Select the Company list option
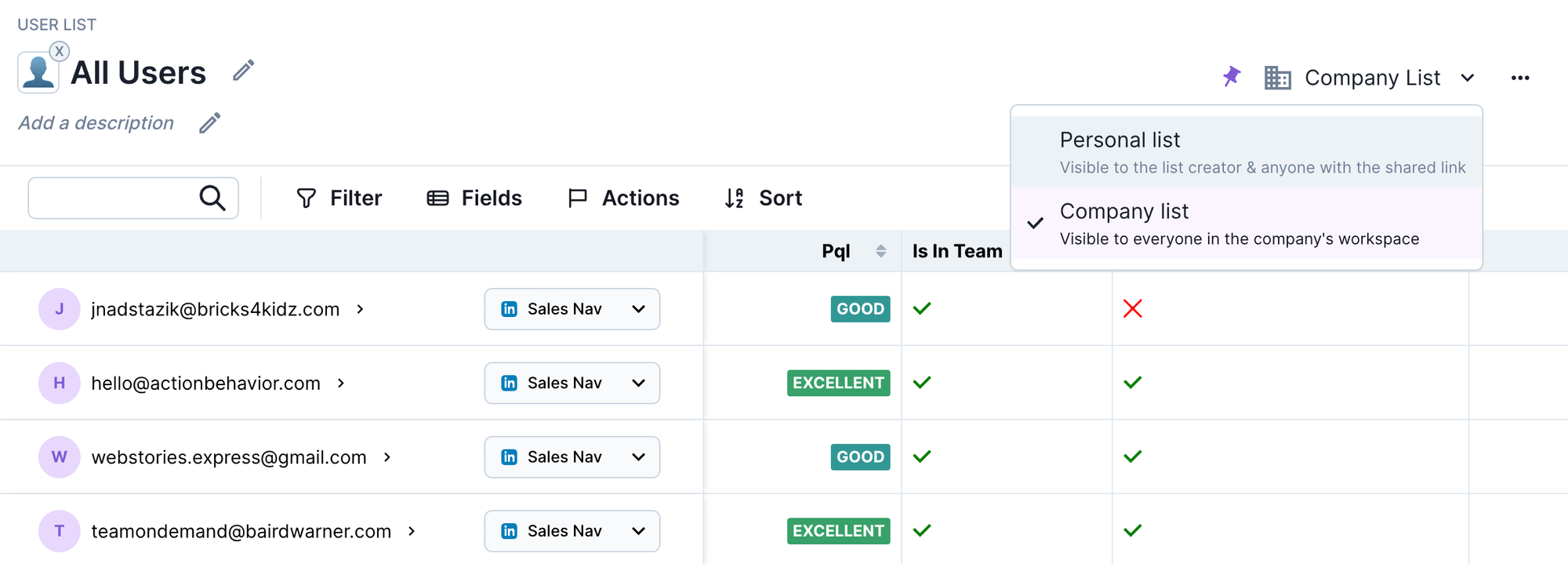1568x564 pixels. click(x=1246, y=224)
